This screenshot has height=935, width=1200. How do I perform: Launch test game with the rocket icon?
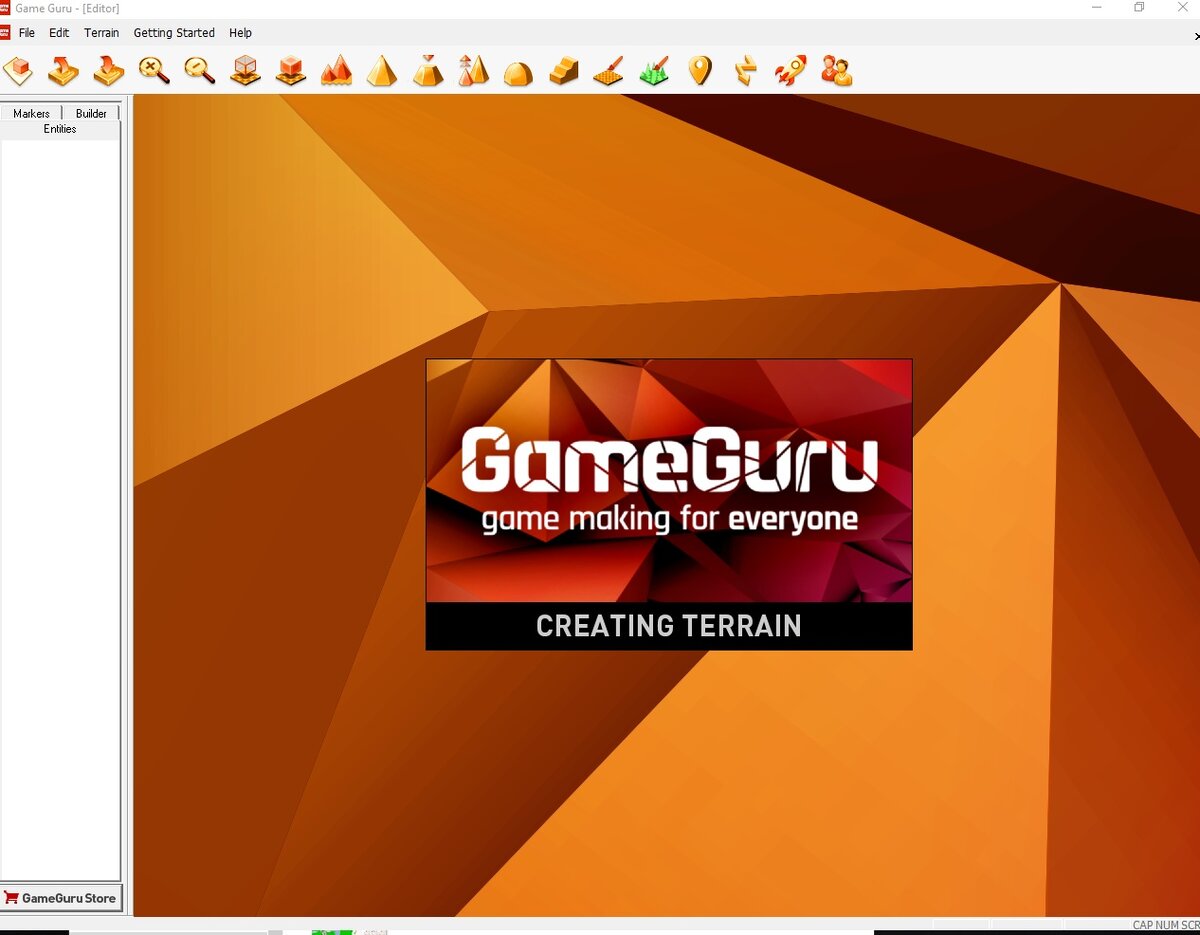coord(791,71)
